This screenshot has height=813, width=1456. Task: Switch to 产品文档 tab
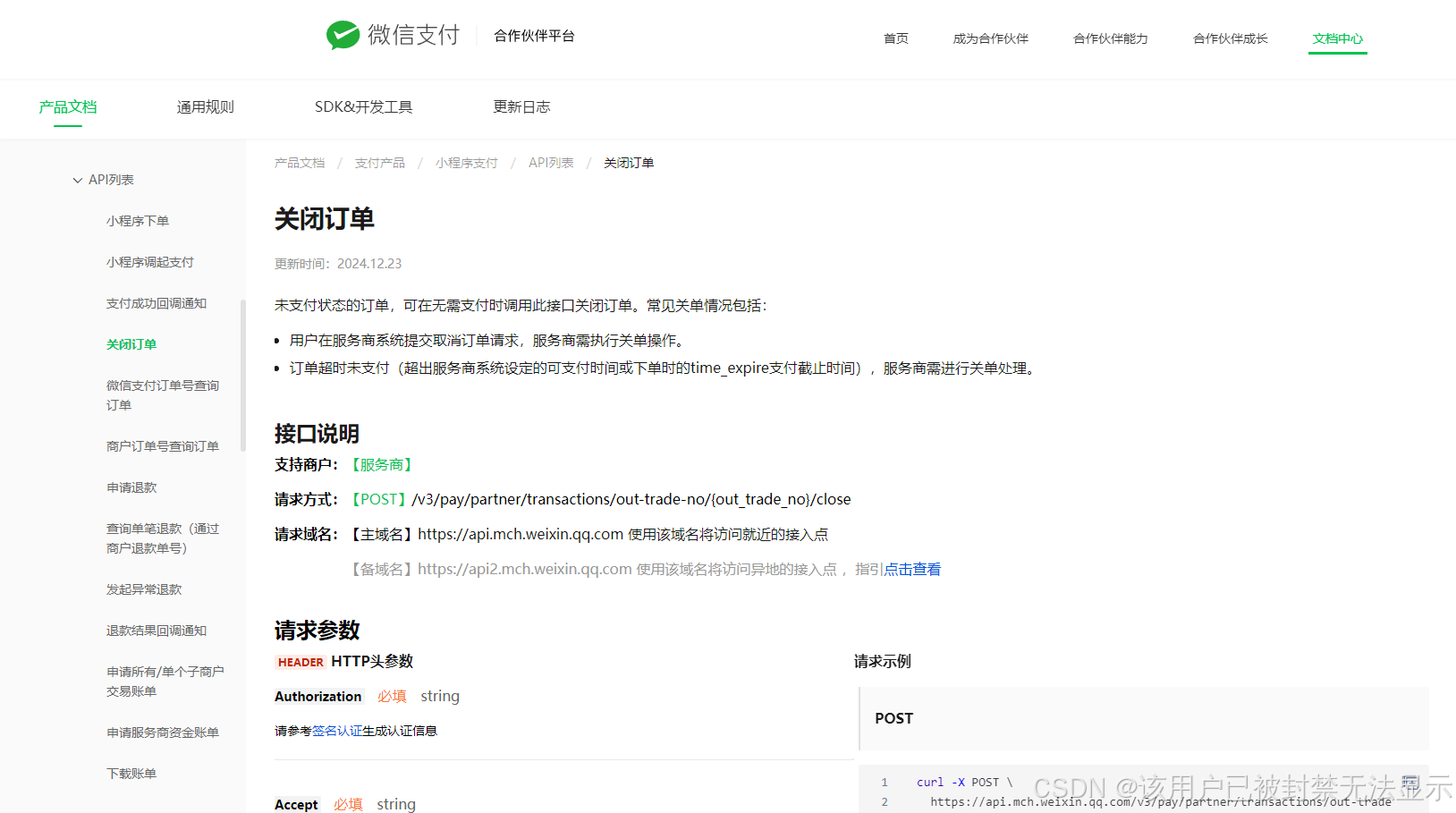[68, 106]
